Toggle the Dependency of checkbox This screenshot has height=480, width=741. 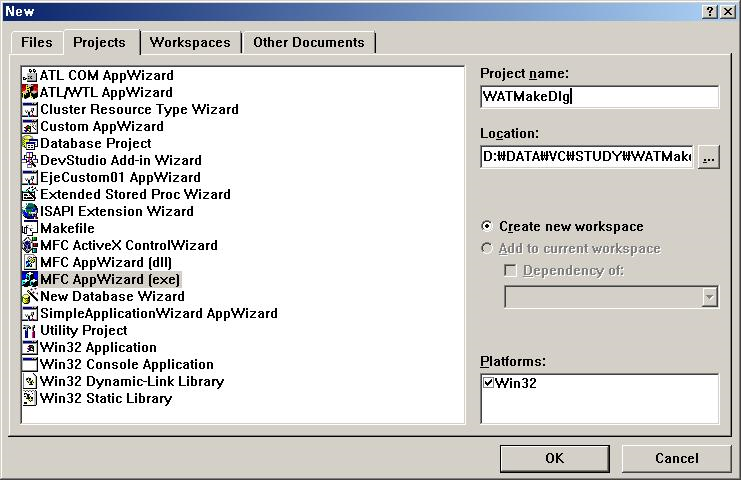pyautogui.click(x=510, y=270)
